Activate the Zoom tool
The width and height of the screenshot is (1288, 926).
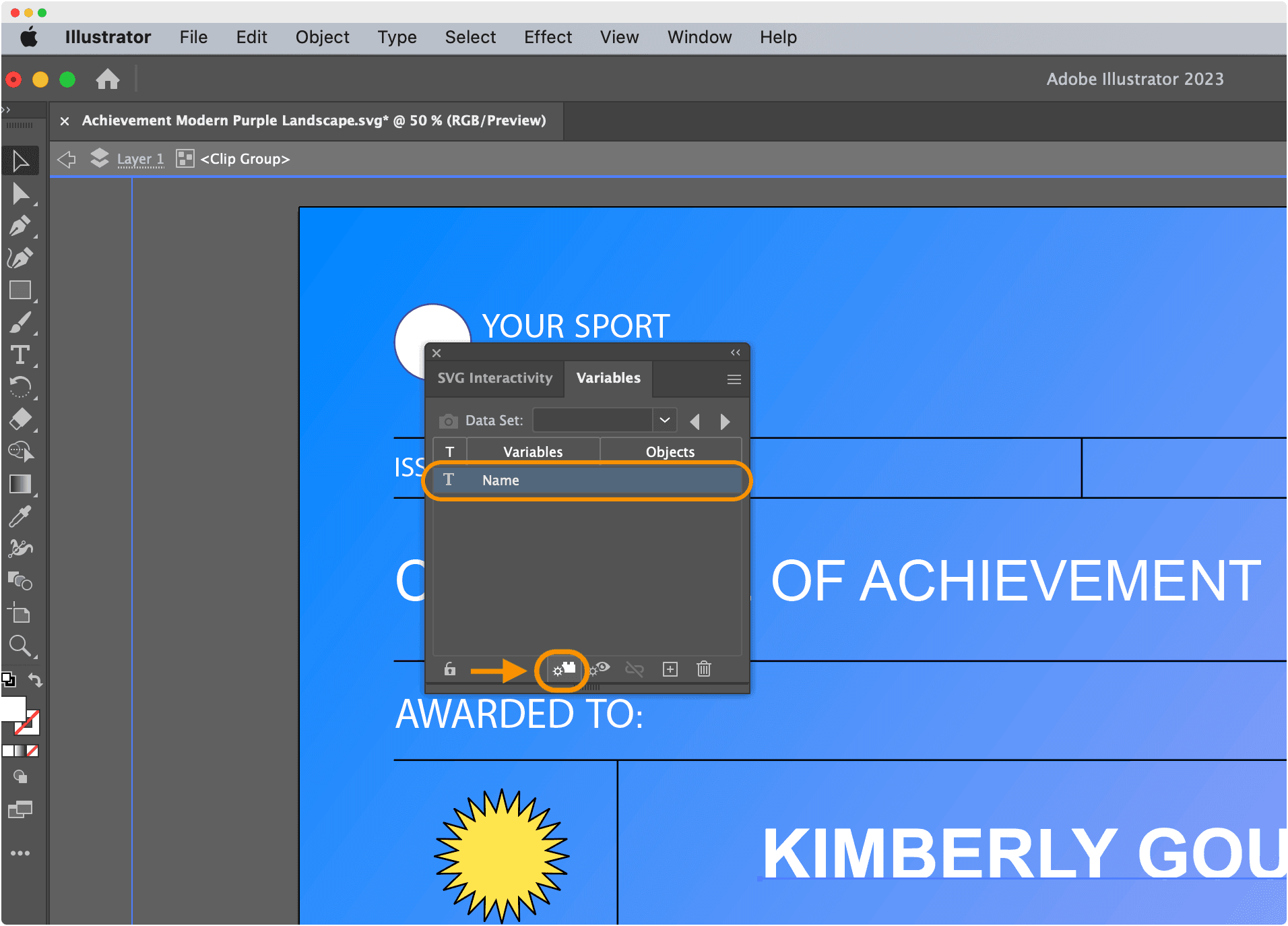click(20, 646)
